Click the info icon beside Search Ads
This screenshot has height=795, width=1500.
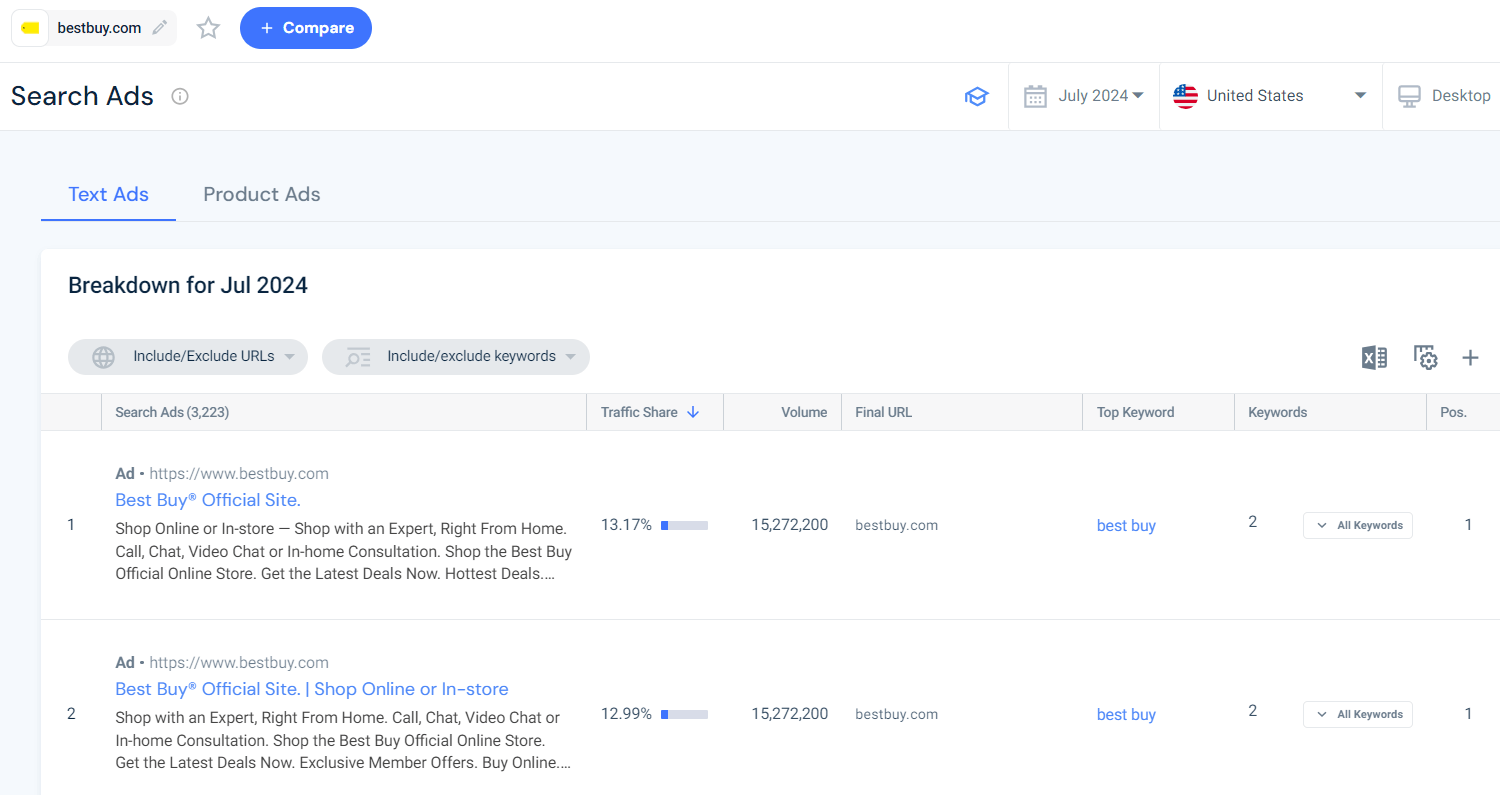point(179,96)
